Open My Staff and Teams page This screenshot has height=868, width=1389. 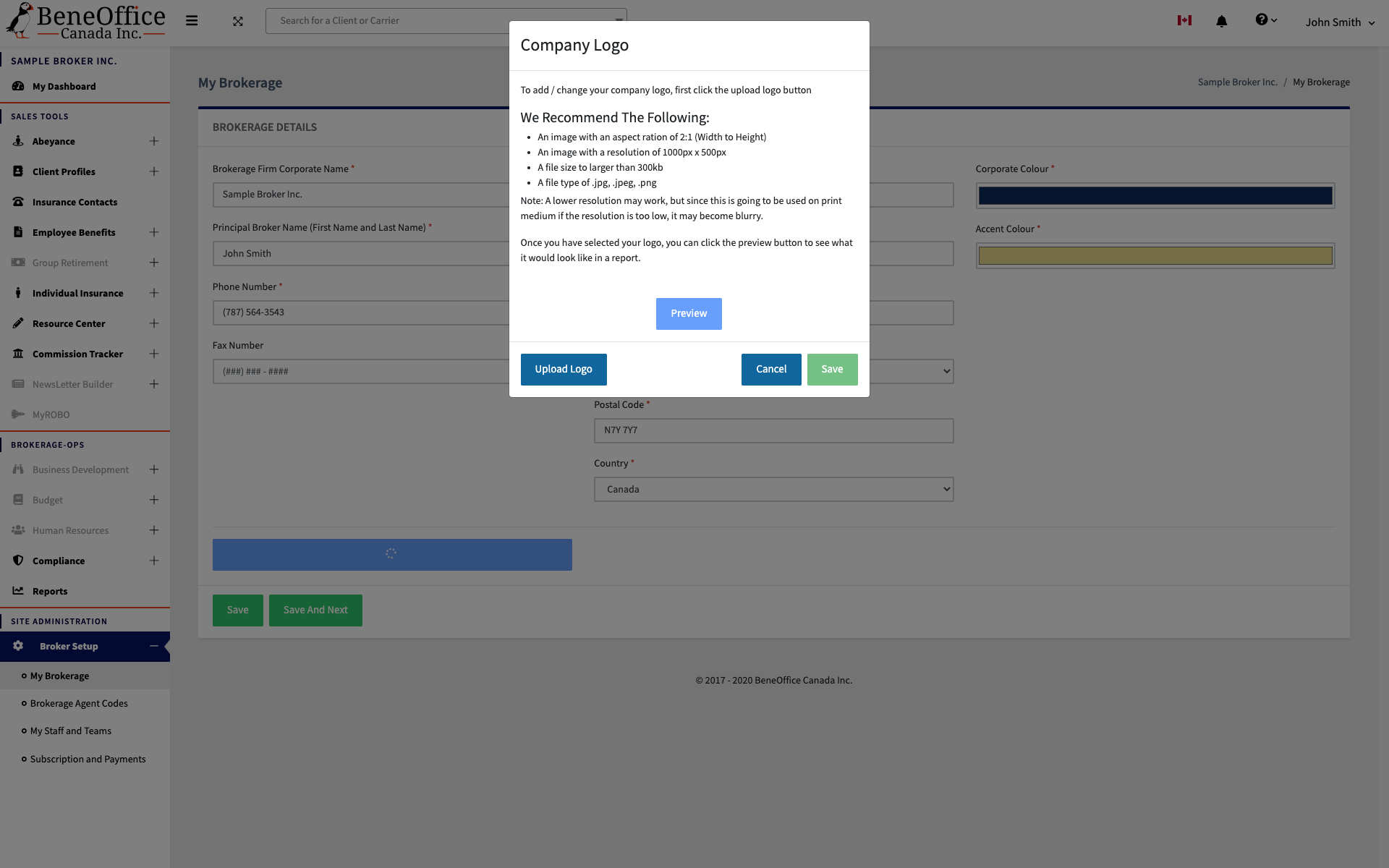pos(71,731)
